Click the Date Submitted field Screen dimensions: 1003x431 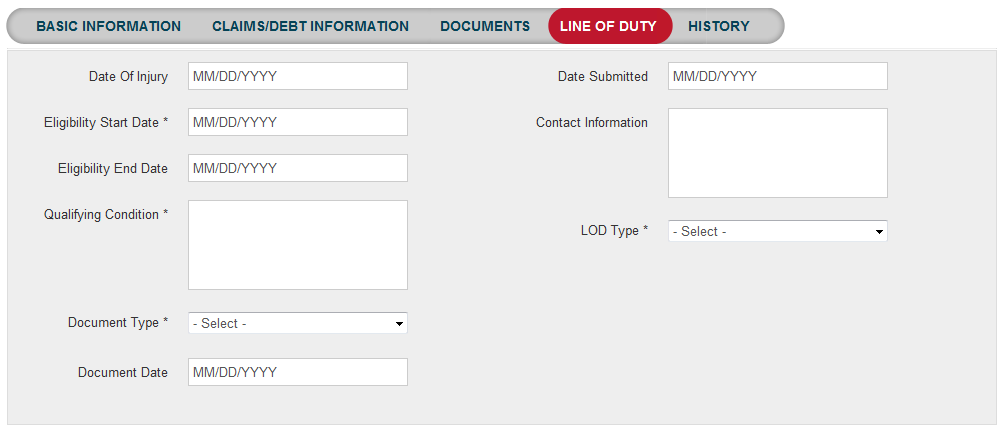click(777, 76)
